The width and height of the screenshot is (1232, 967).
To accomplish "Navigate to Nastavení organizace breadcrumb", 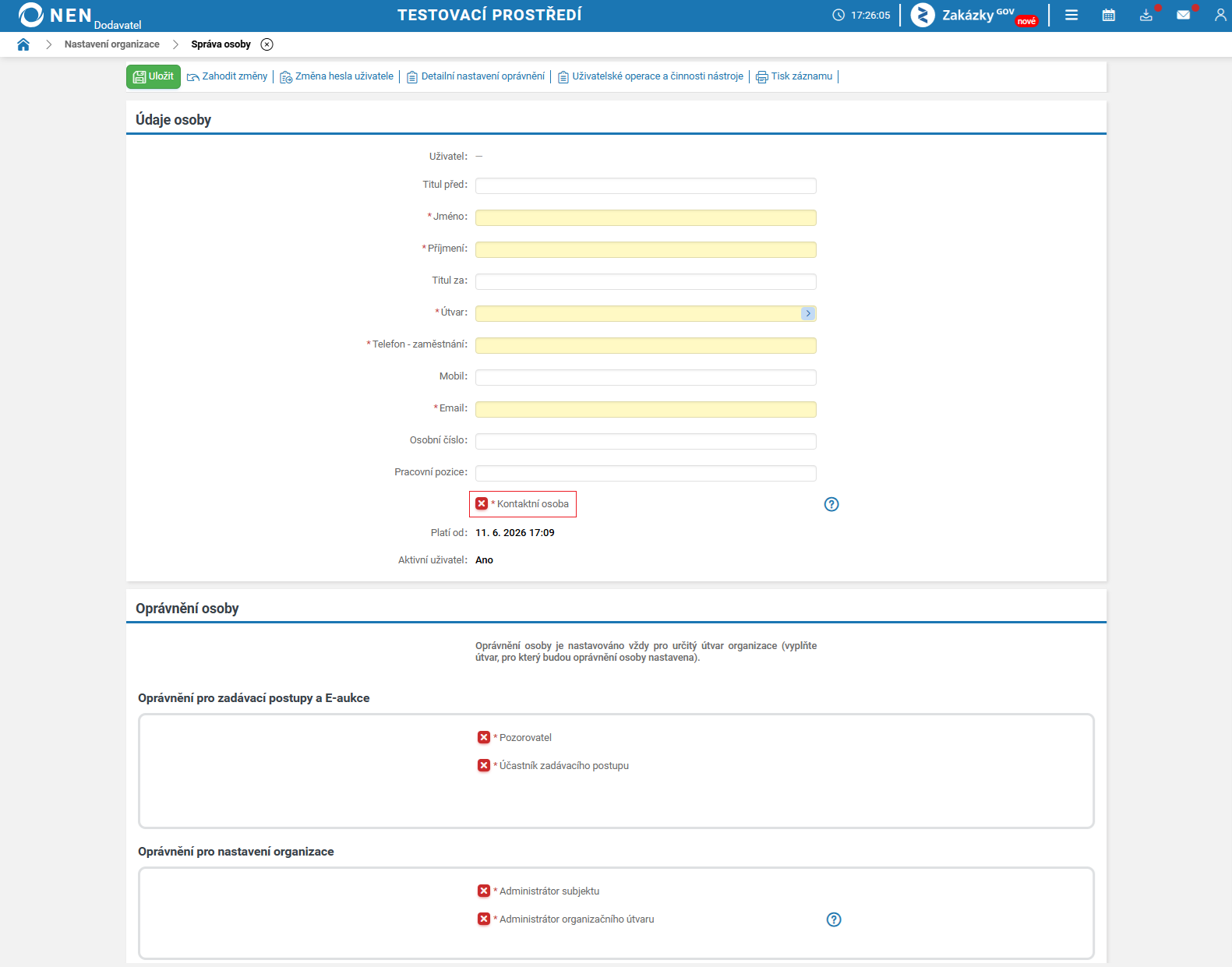I will (112, 44).
